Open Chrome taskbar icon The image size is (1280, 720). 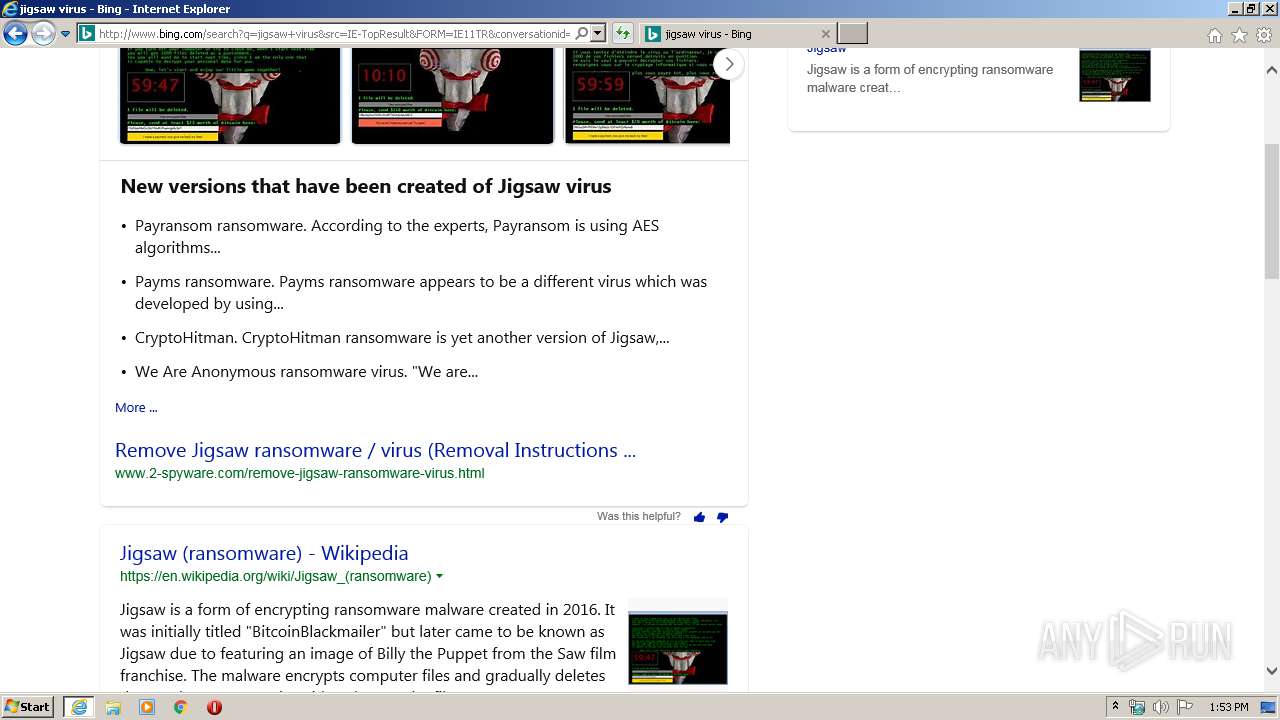pyautogui.click(x=180, y=707)
